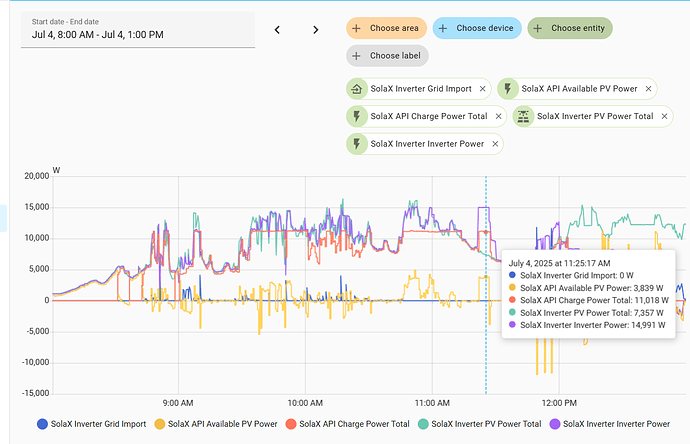The height and width of the screenshot is (444, 690).
Task: Click lightning icon on SolaX API Available PV Power chip
Action: [508, 89]
